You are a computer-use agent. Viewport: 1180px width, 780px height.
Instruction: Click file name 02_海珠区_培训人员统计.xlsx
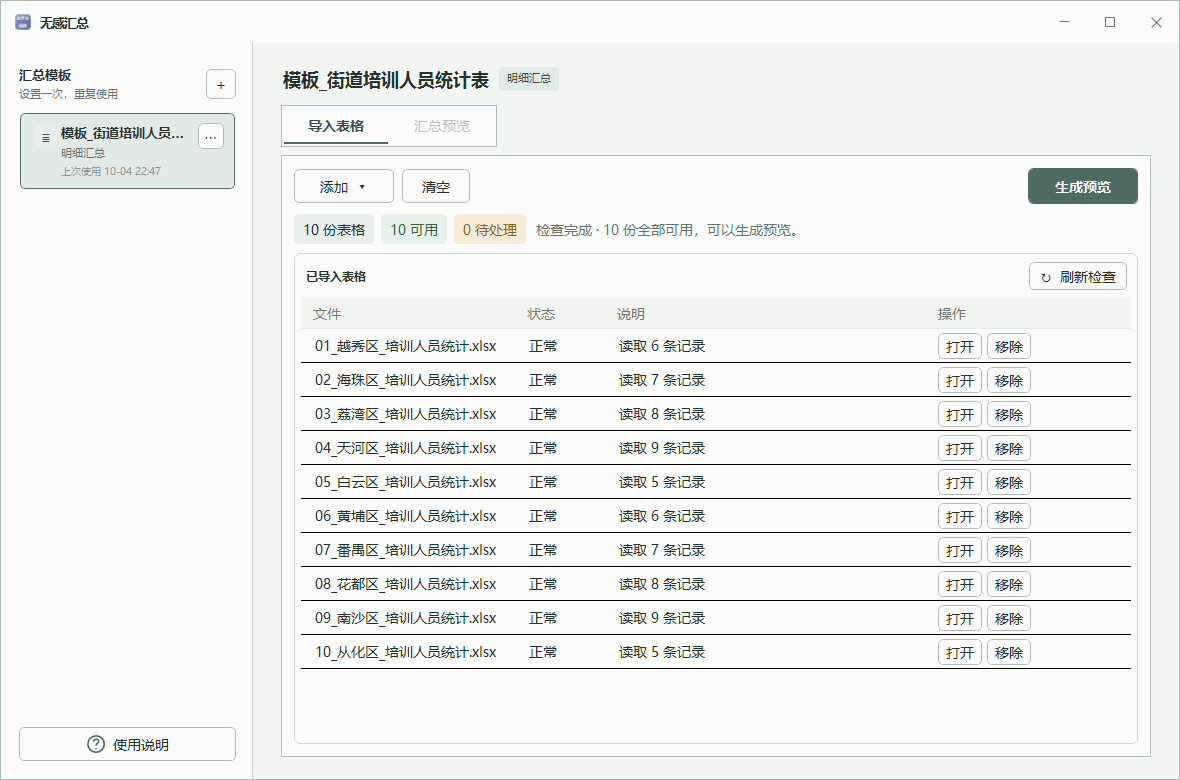406,380
